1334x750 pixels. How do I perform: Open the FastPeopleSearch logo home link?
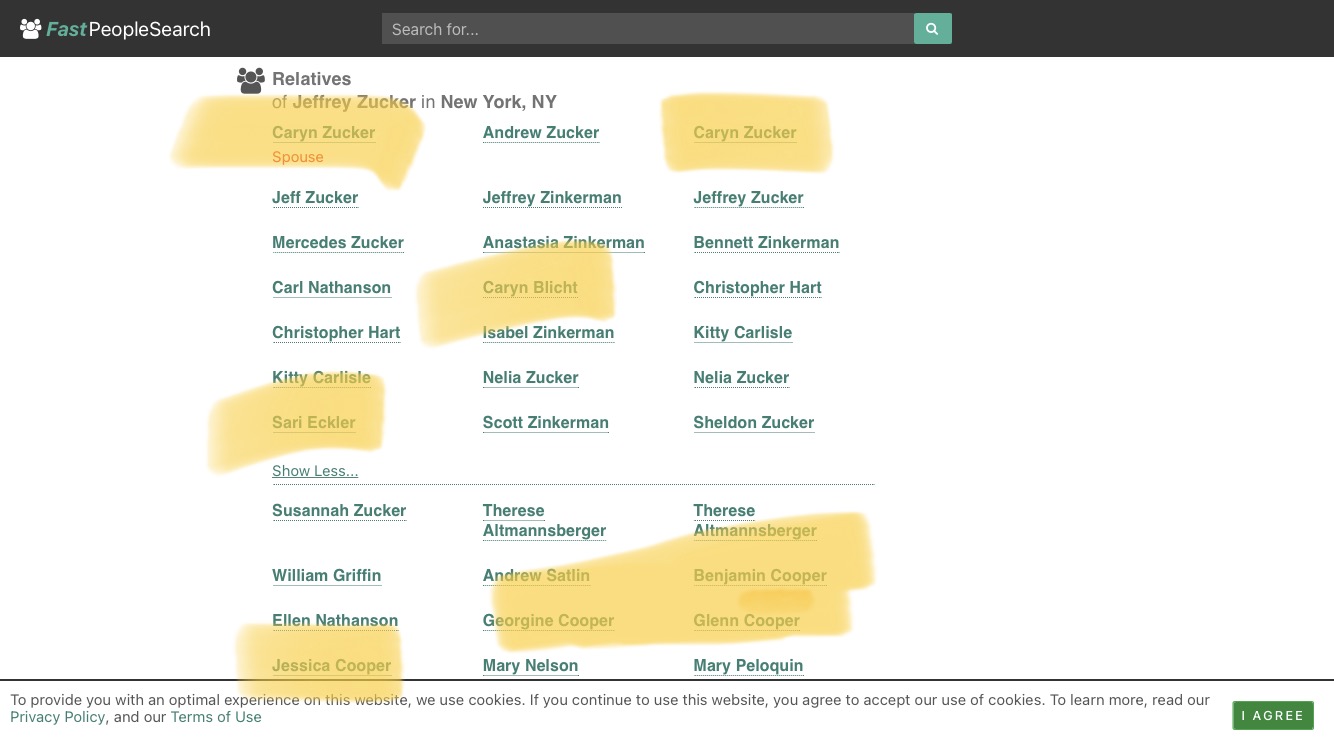pos(115,29)
